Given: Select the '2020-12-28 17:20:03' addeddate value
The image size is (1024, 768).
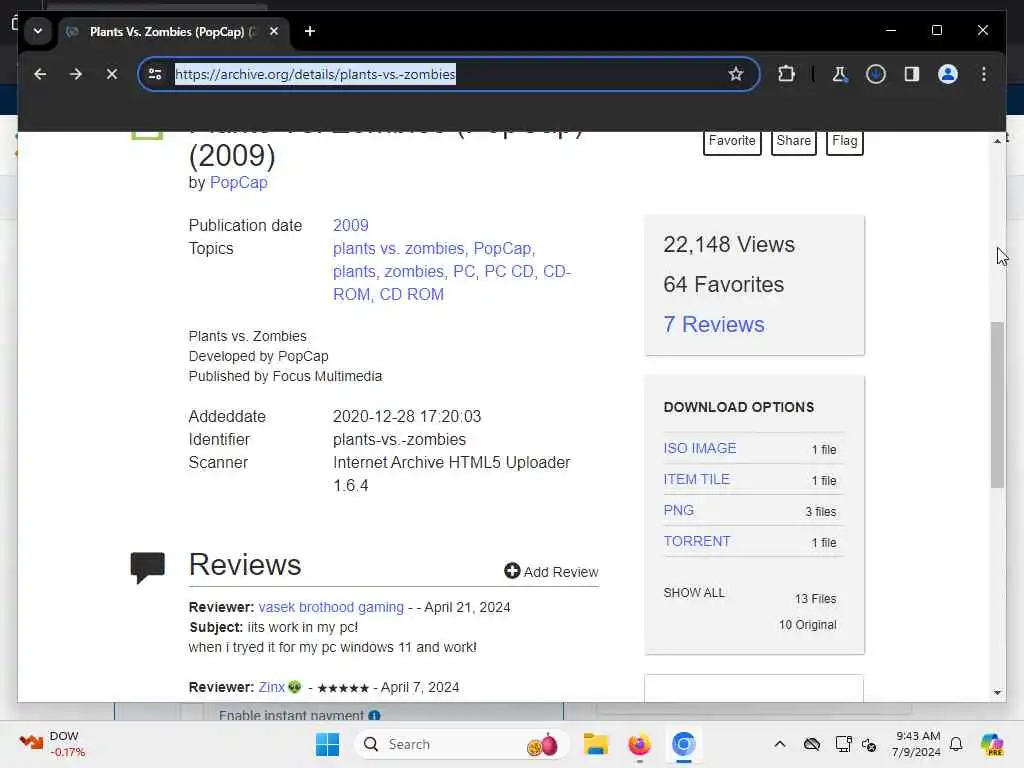Looking at the screenshot, I should pyautogui.click(x=407, y=416).
